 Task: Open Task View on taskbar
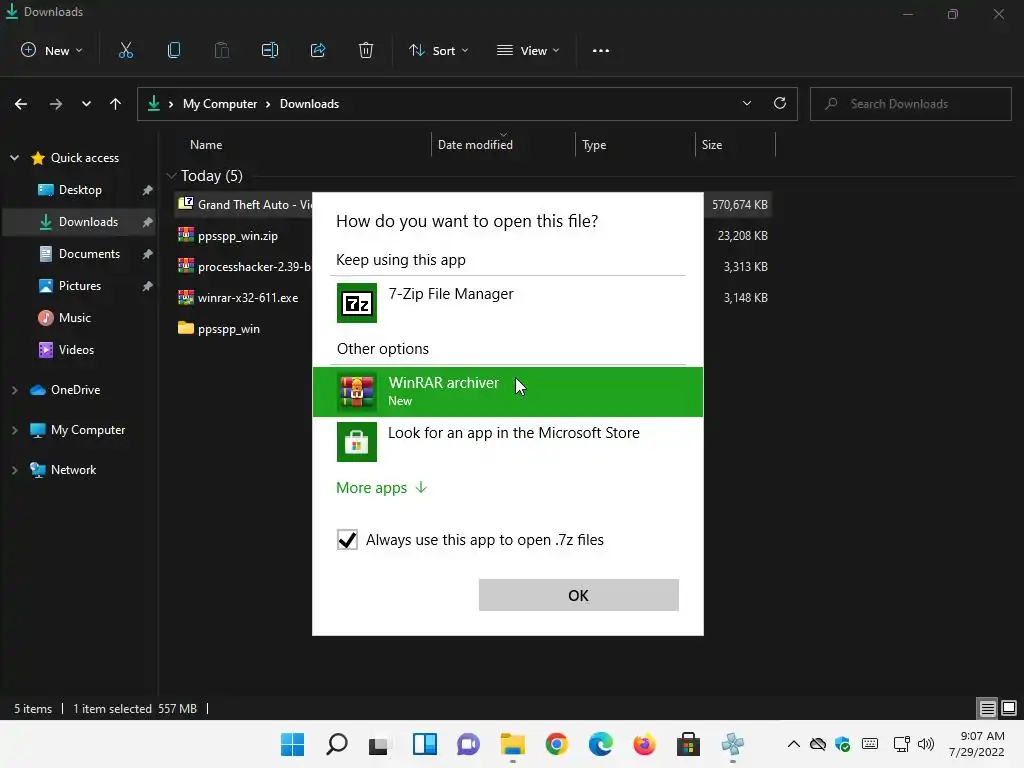pyautogui.click(x=379, y=745)
